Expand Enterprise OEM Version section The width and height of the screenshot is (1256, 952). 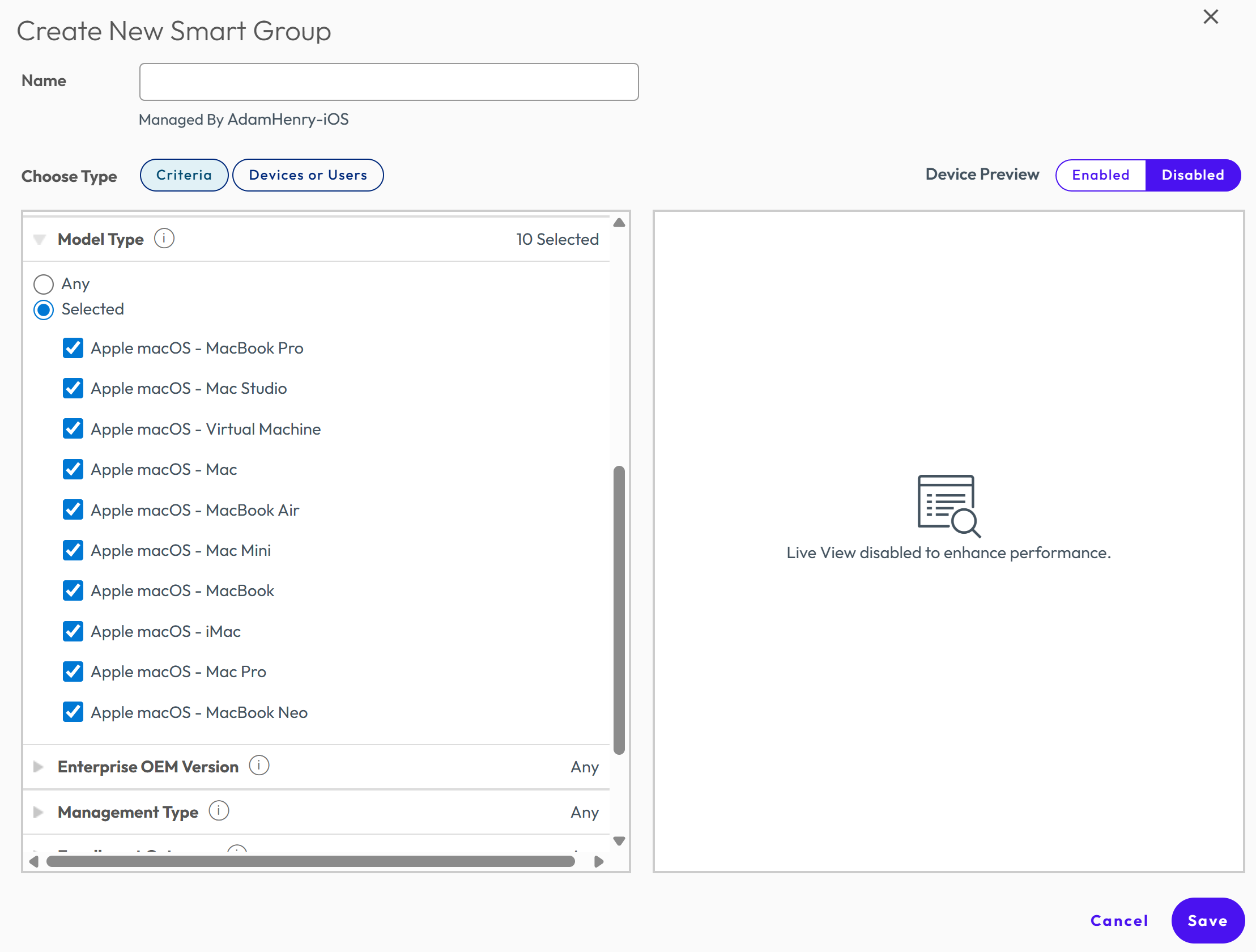pos(38,767)
